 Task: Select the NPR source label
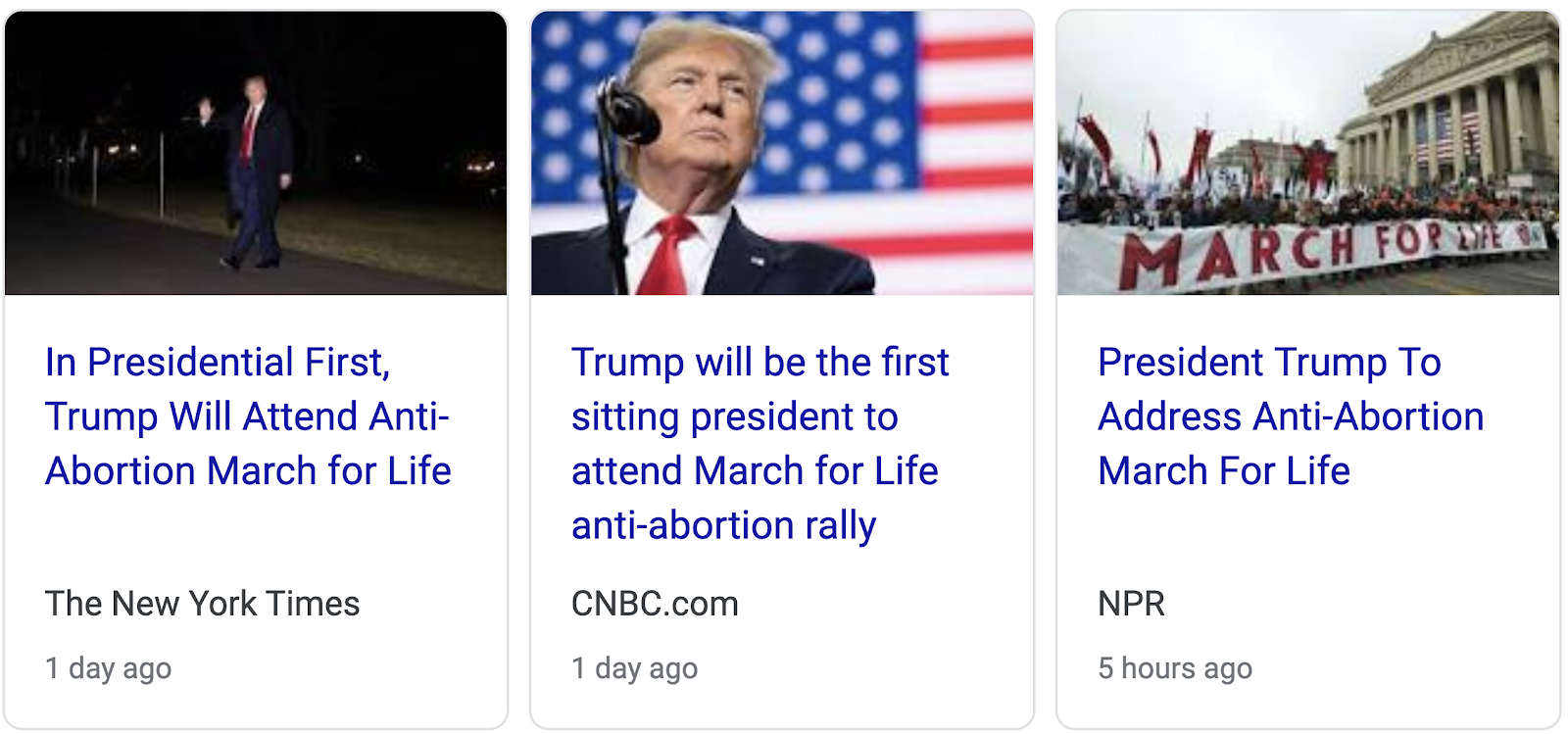(1131, 604)
